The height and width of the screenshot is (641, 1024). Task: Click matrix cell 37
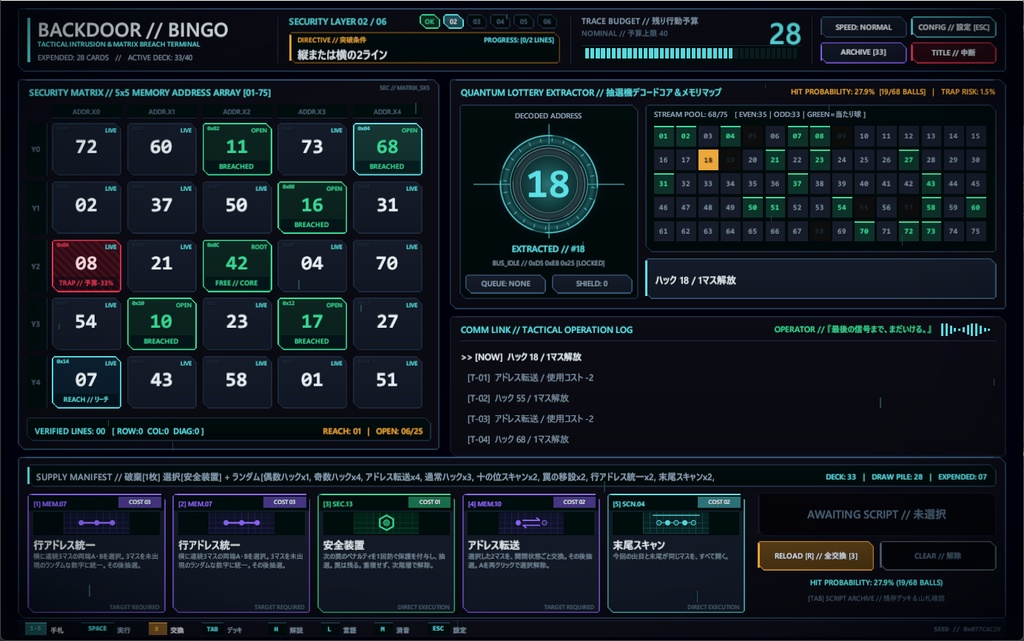[161, 207]
